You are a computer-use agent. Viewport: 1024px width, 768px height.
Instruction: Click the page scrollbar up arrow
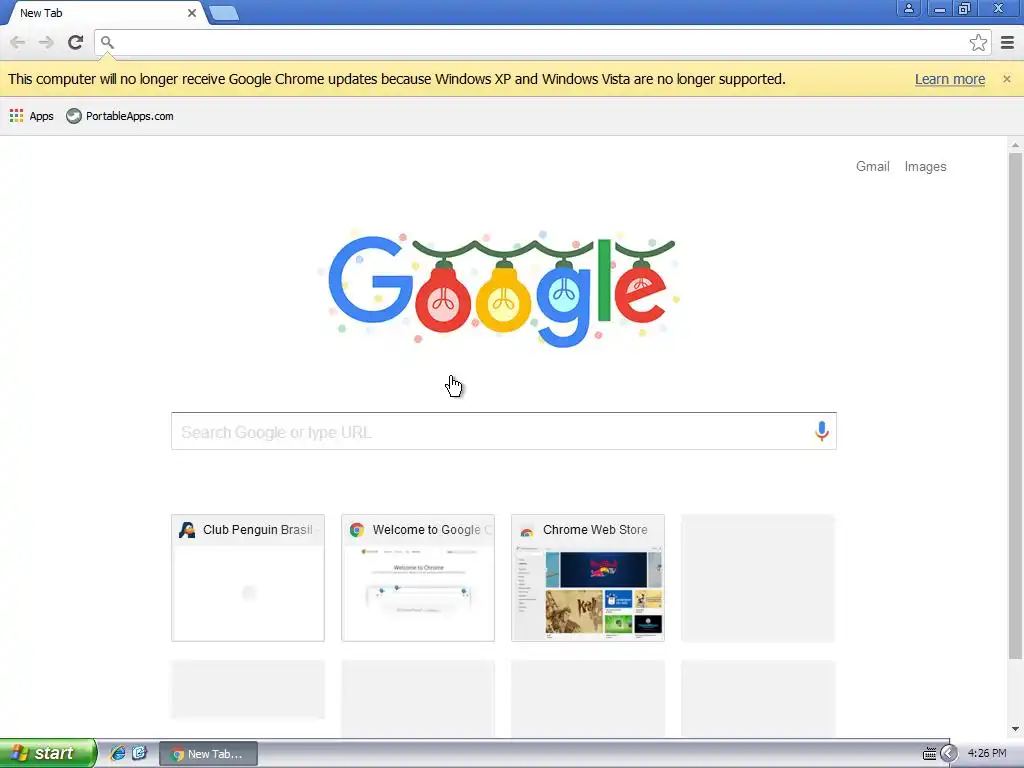(x=1015, y=145)
